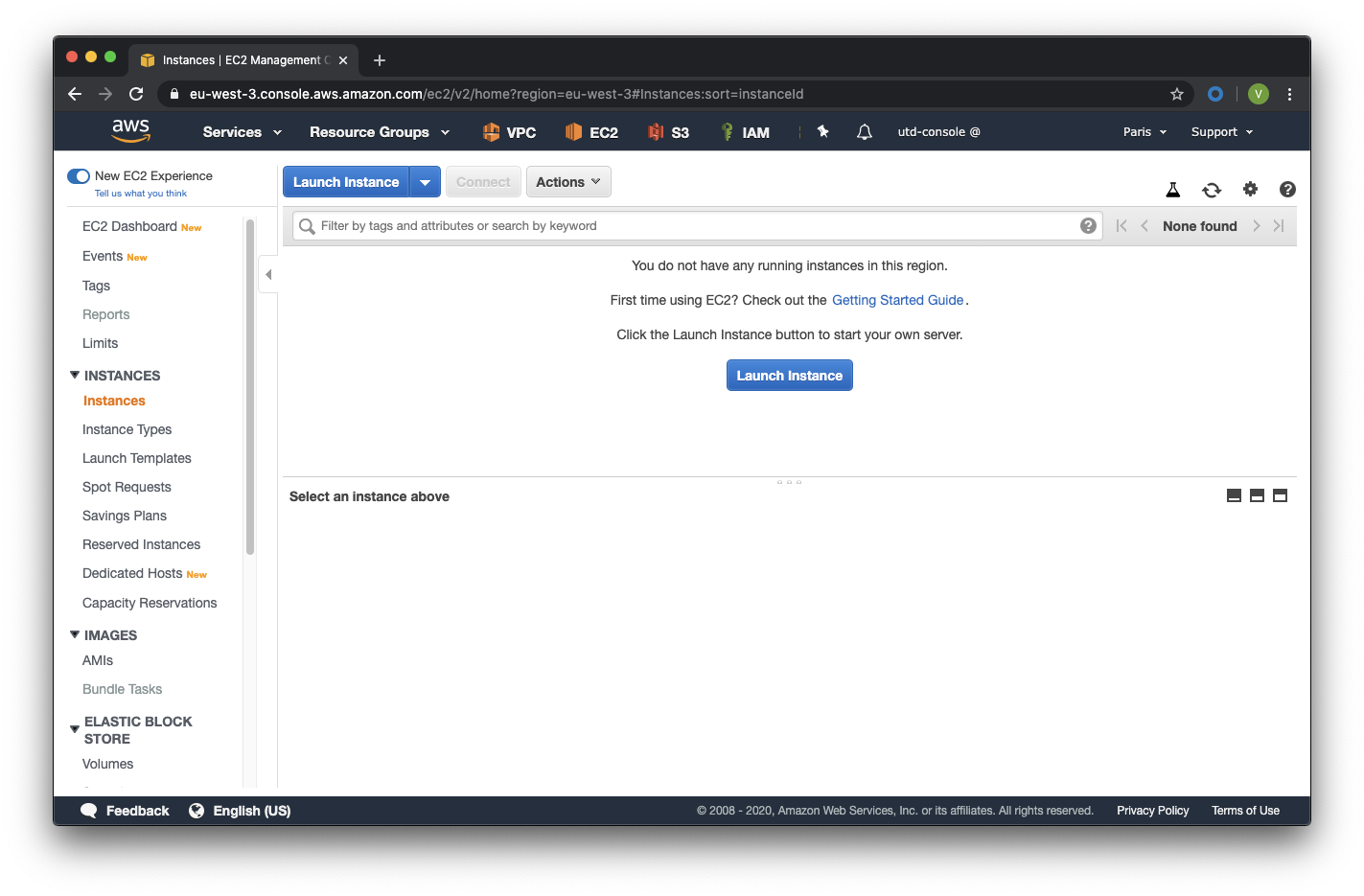Open the EC2 shortcut in top bar
The image size is (1364, 896).
(x=591, y=132)
